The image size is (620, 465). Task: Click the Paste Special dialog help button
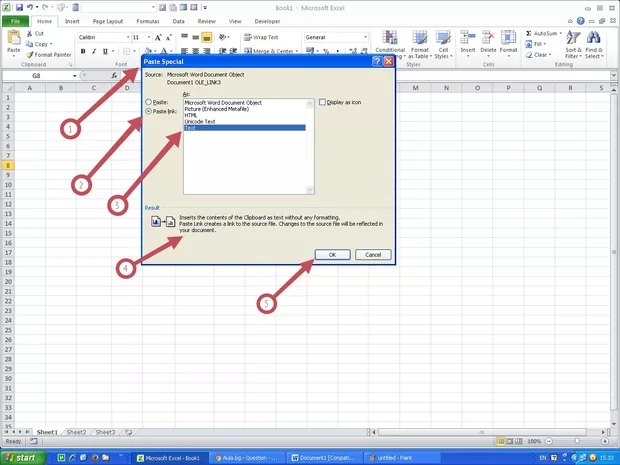pos(377,61)
